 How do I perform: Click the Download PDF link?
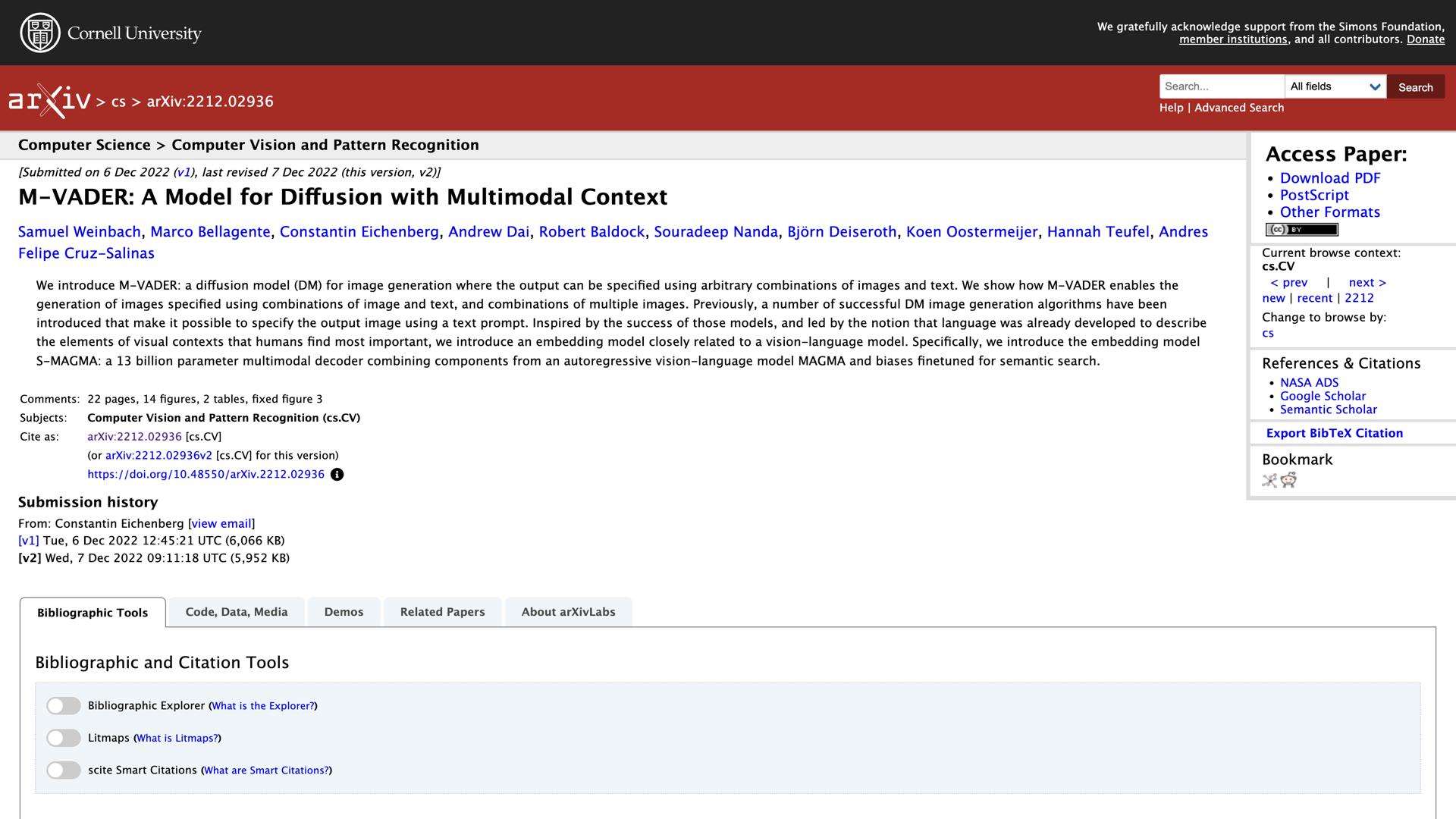pyautogui.click(x=1330, y=178)
